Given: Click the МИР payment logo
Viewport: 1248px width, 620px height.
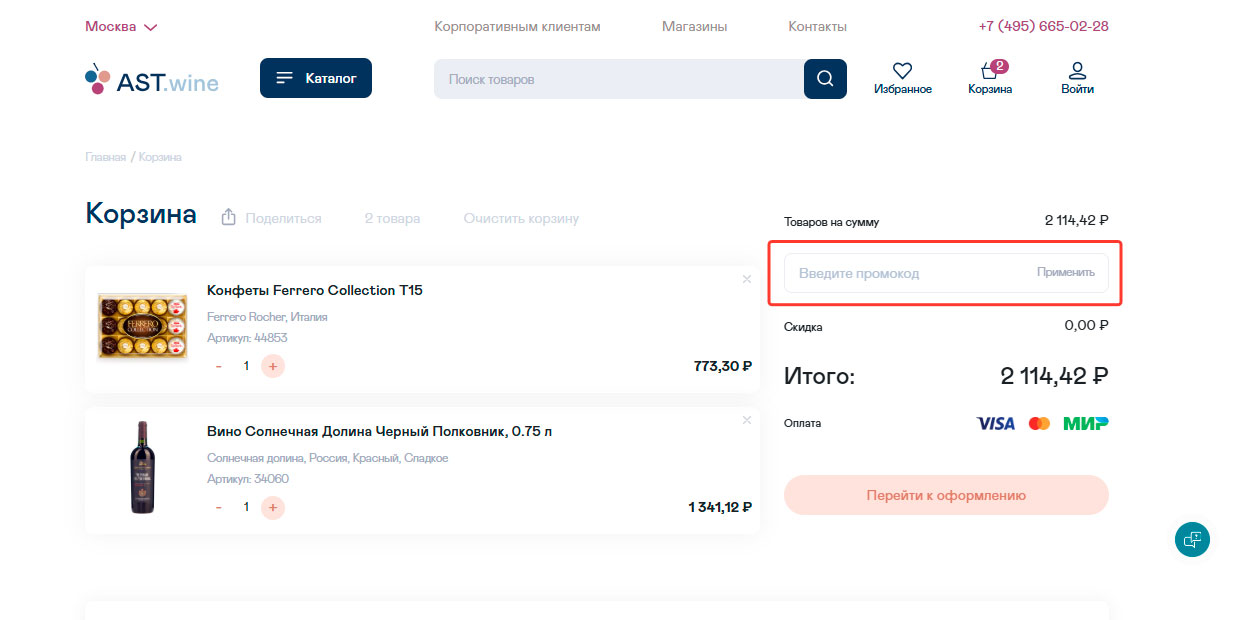Looking at the screenshot, I should (x=1086, y=423).
